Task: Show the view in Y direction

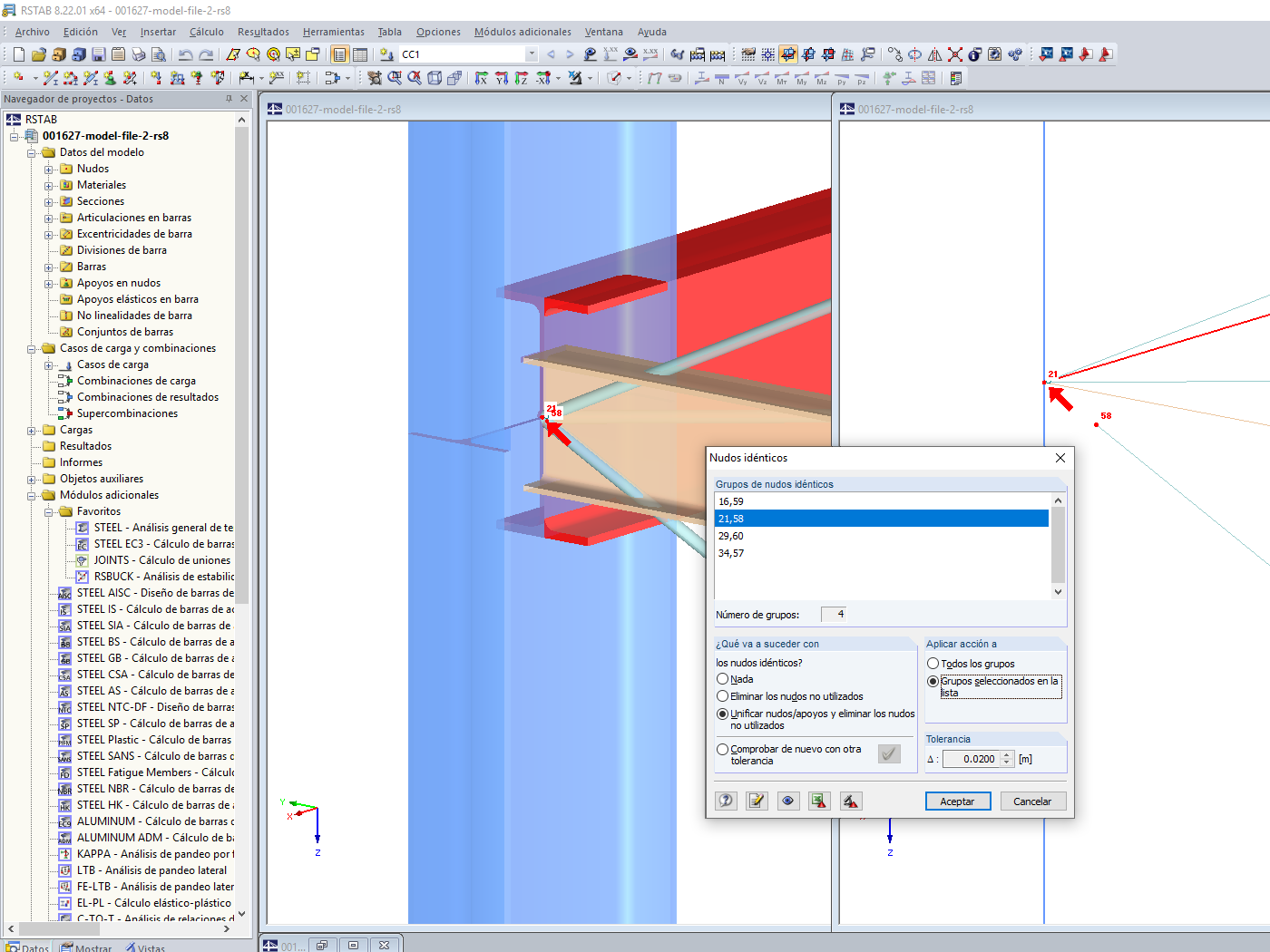Action: [x=502, y=78]
